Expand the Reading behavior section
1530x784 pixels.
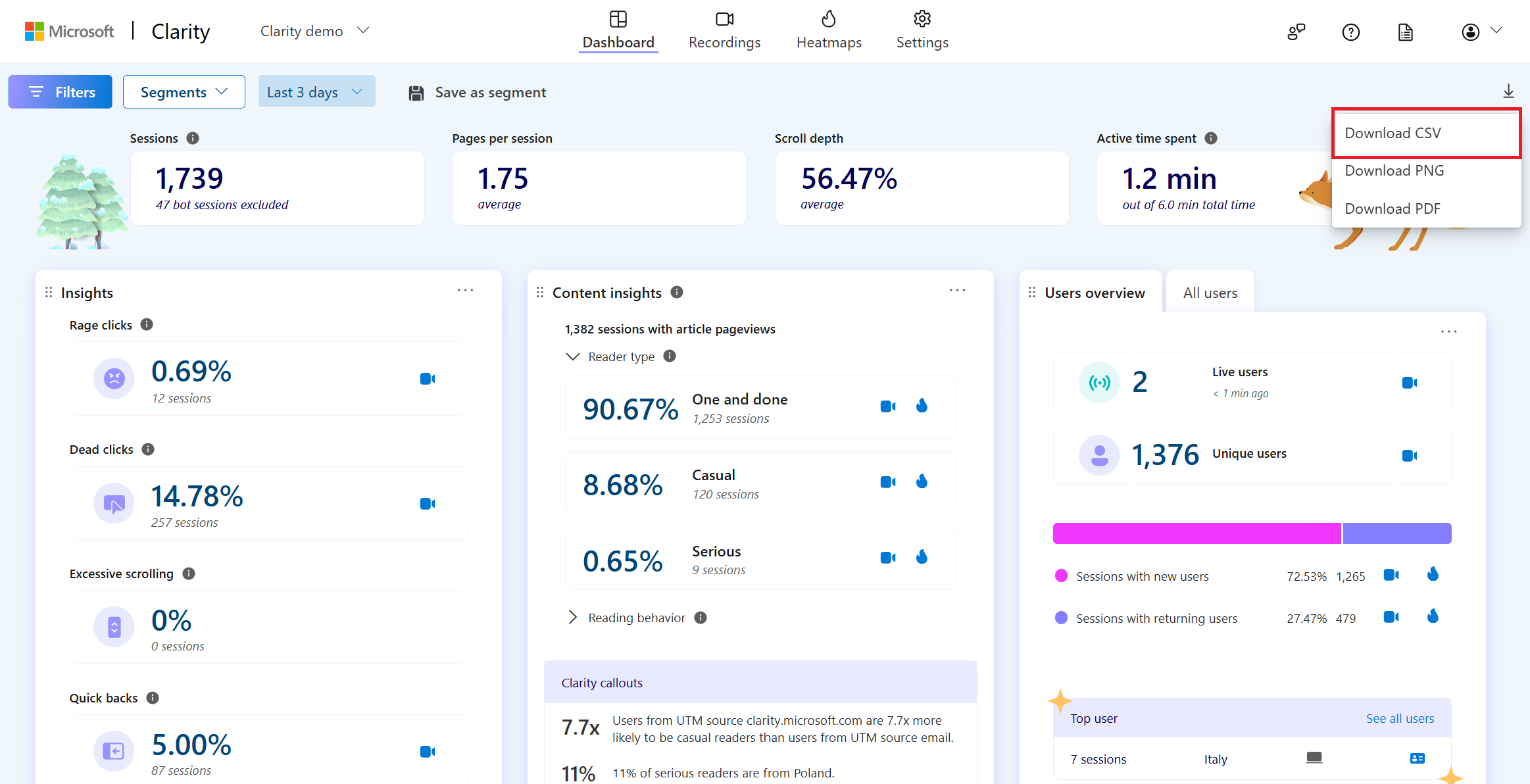point(571,617)
